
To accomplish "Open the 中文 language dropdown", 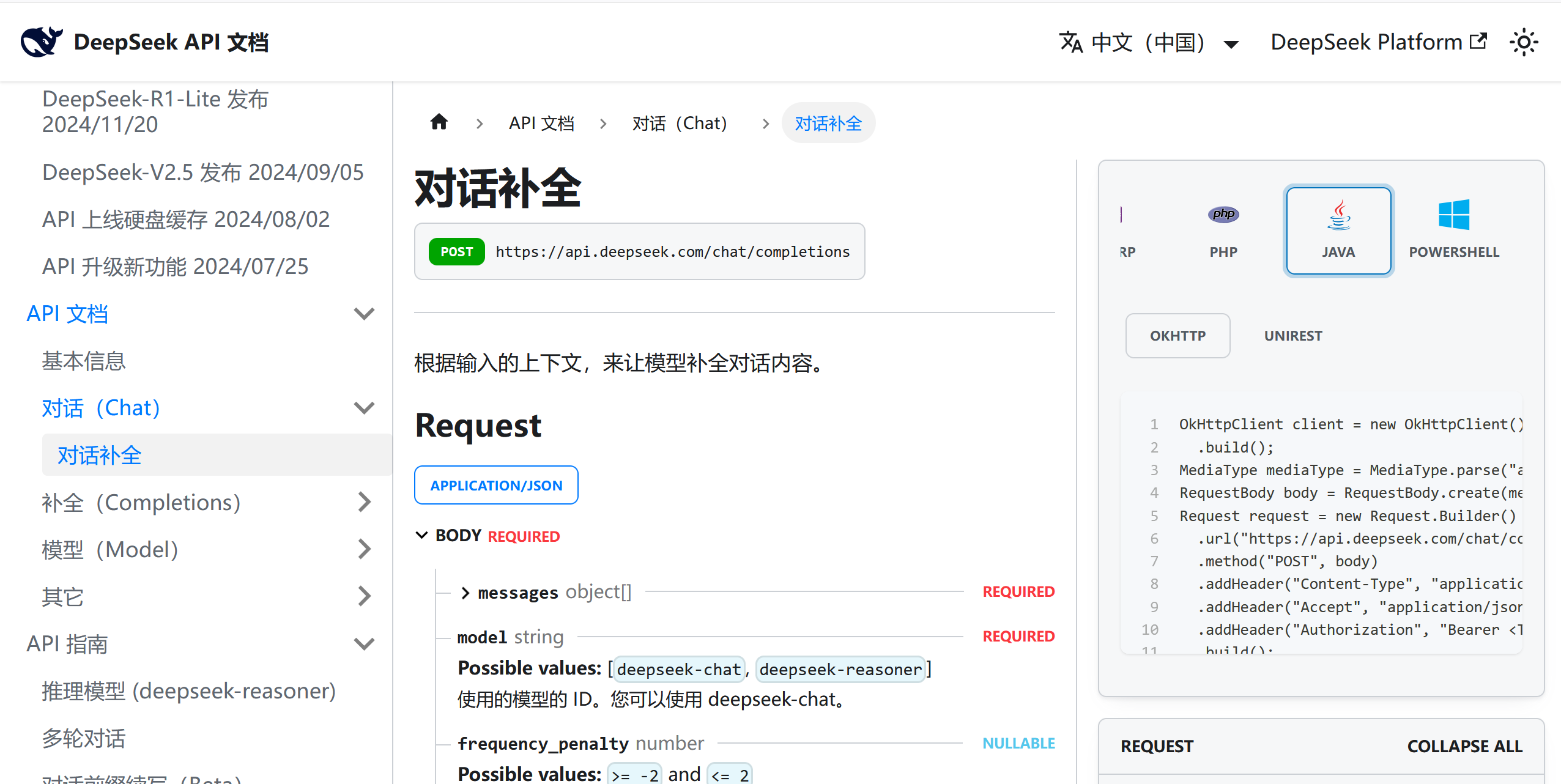I will click(1149, 42).
